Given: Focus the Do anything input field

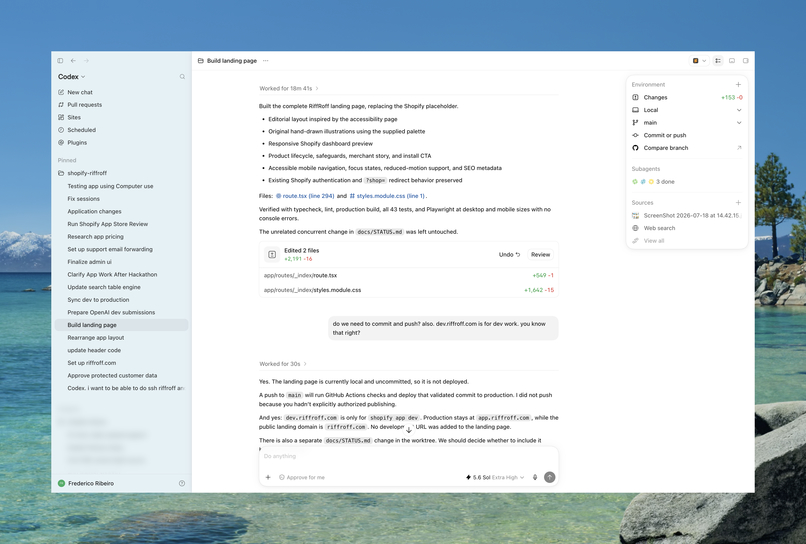Looking at the screenshot, I should click(x=409, y=456).
